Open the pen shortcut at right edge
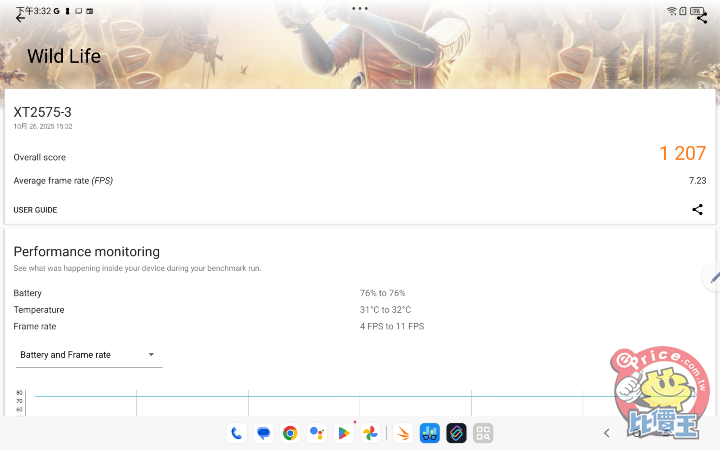Image resolution: width=720 pixels, height=450 pixels. click(x=713, y=277)
